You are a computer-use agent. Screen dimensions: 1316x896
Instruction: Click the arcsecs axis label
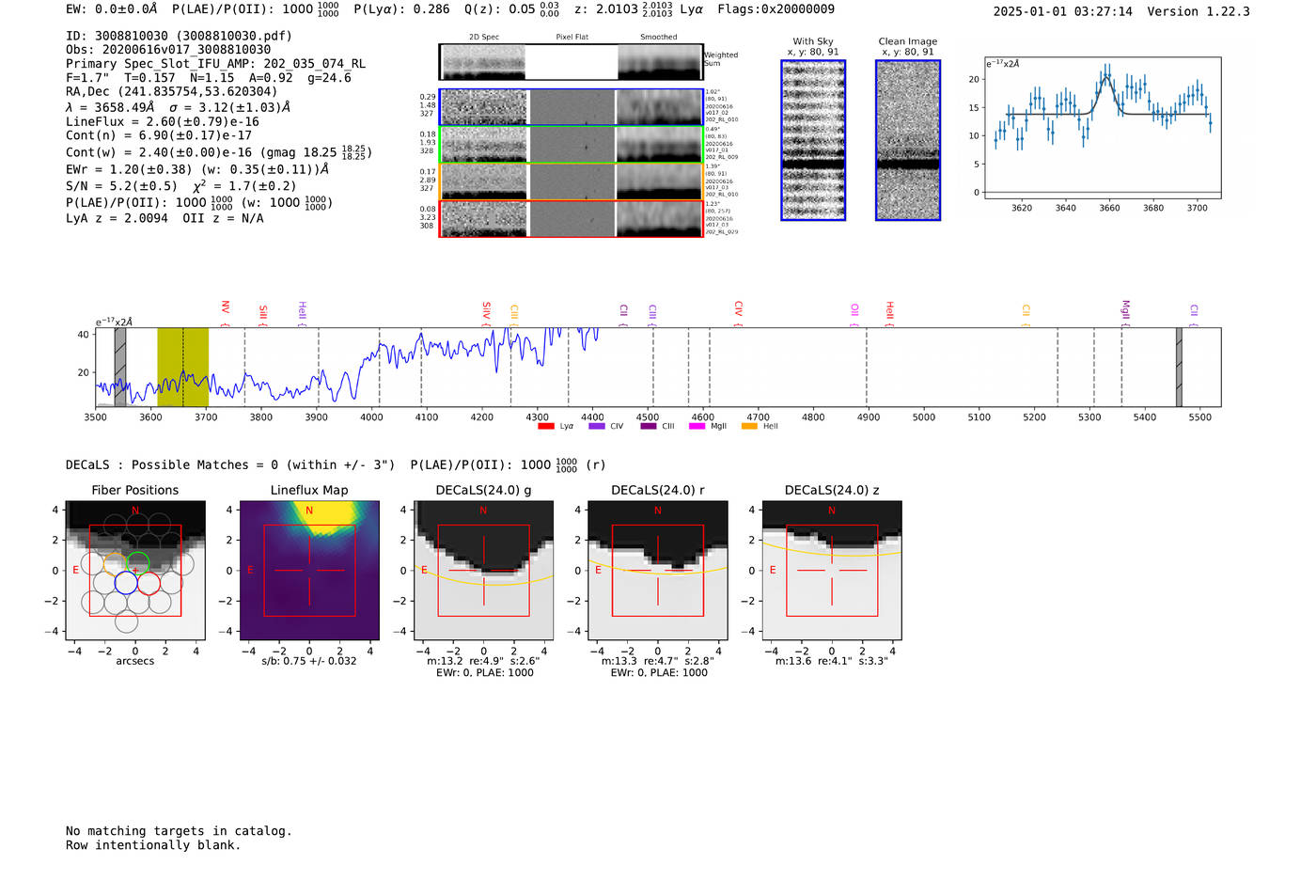[x=135, y=661]
